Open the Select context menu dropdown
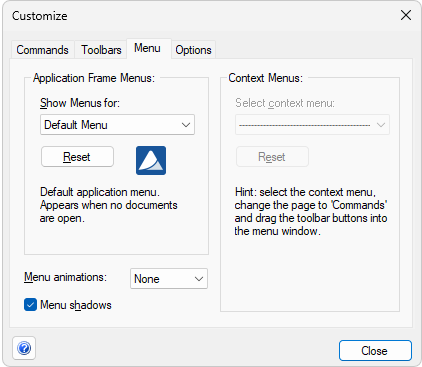 coord(312,125)
